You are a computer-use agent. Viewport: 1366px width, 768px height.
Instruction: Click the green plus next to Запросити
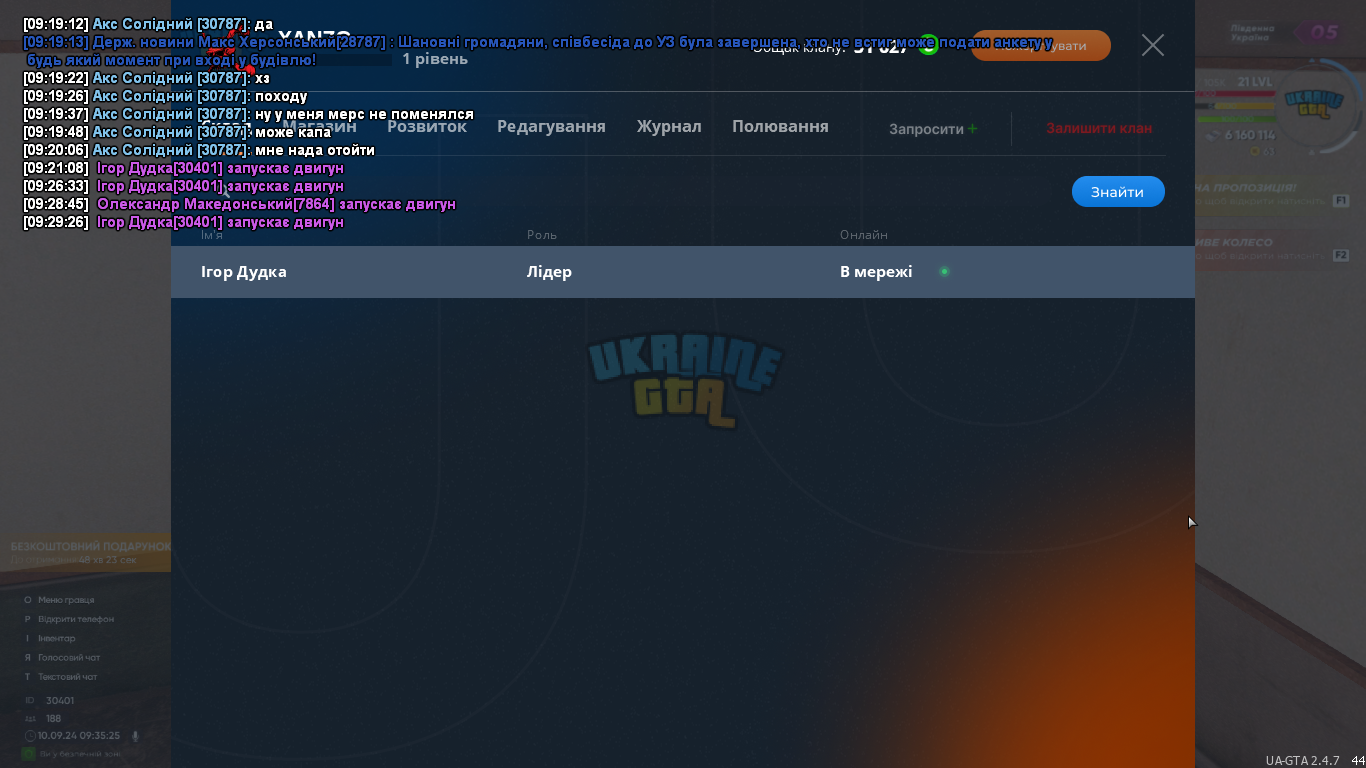pos(973,128)
